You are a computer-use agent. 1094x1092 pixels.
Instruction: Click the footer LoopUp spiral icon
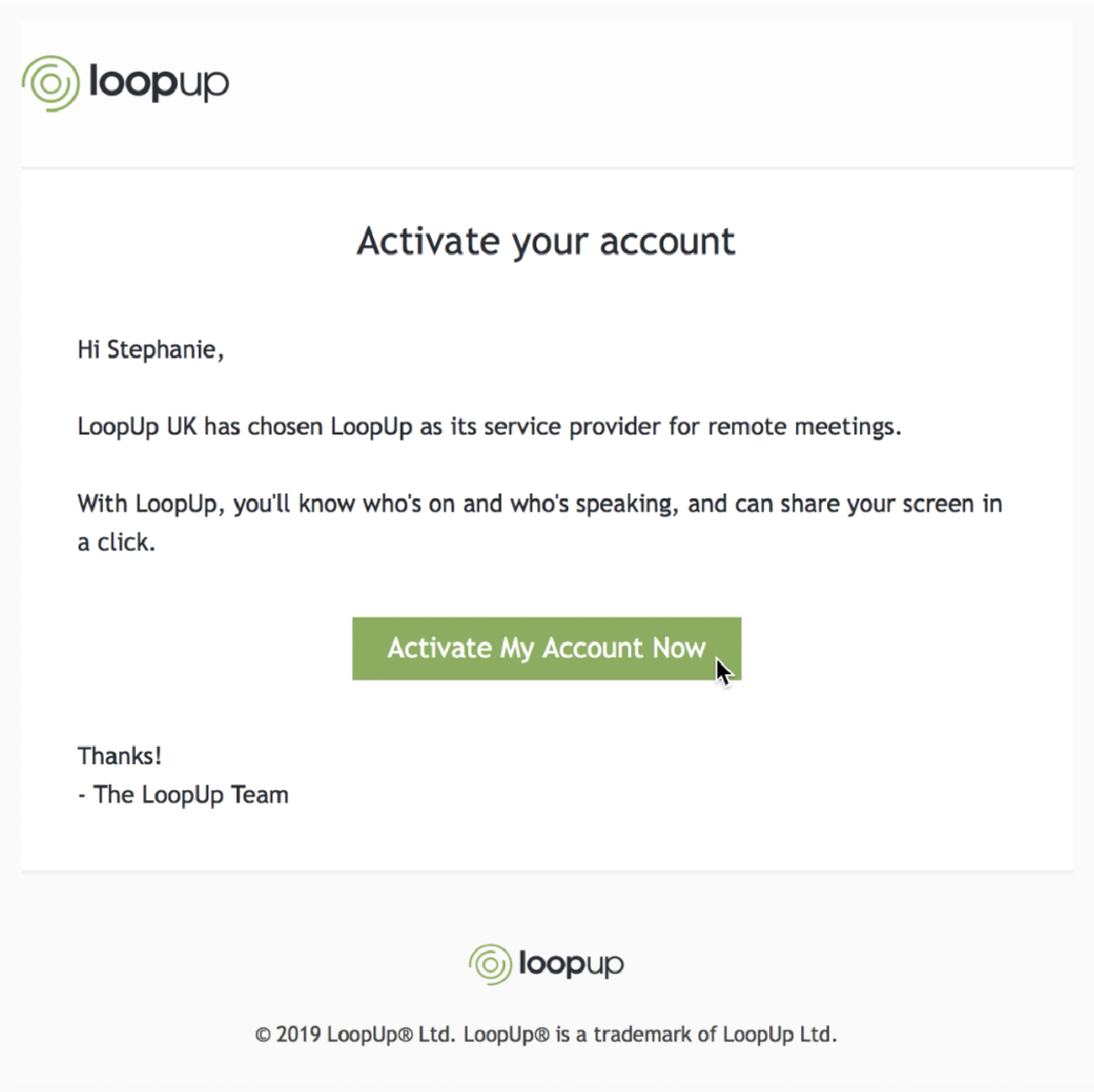pyautogui.click(x=490, y=964)
